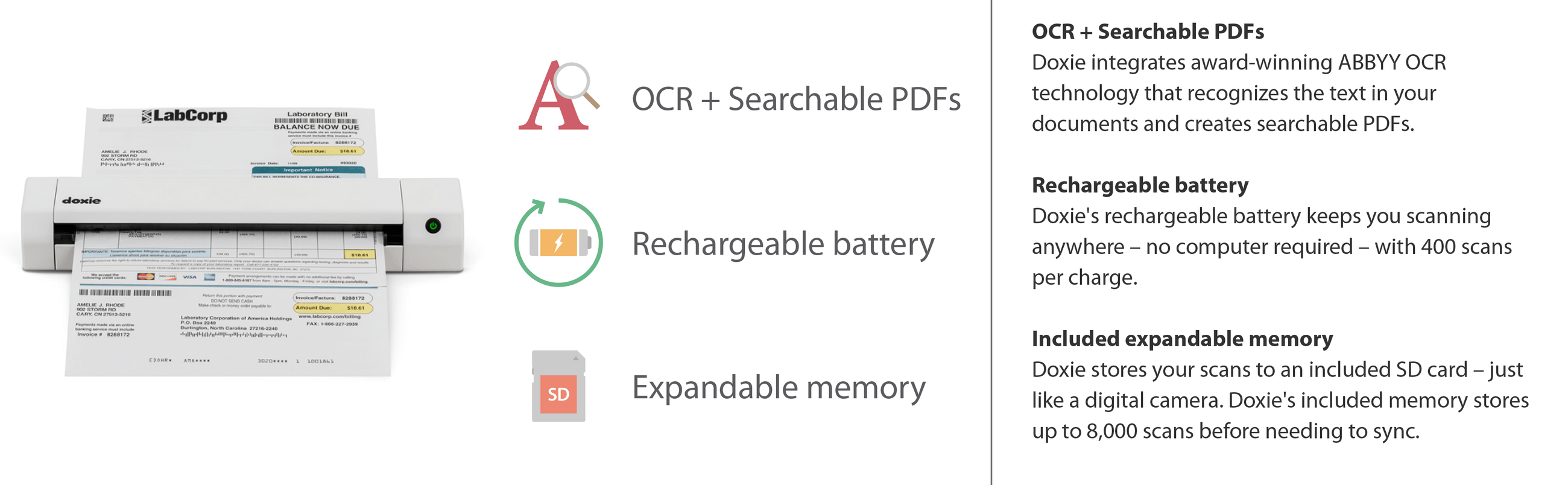Click the VISA card logo on bill
Screen dimensions: 1568x485
pyautogui.click(x=189, y=277)
